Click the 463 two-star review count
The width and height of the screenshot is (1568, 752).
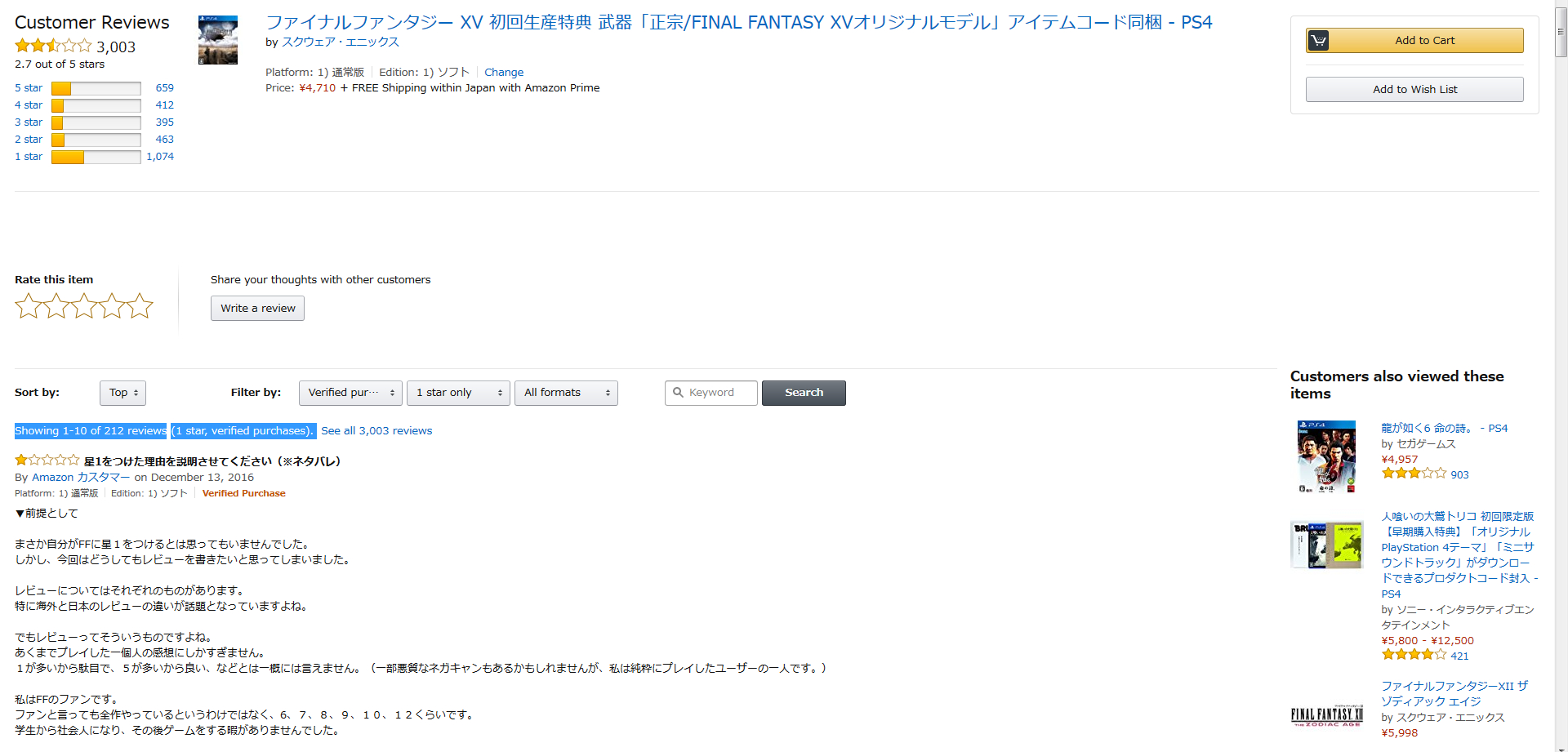pyautogui.click(x=165, y=139)
